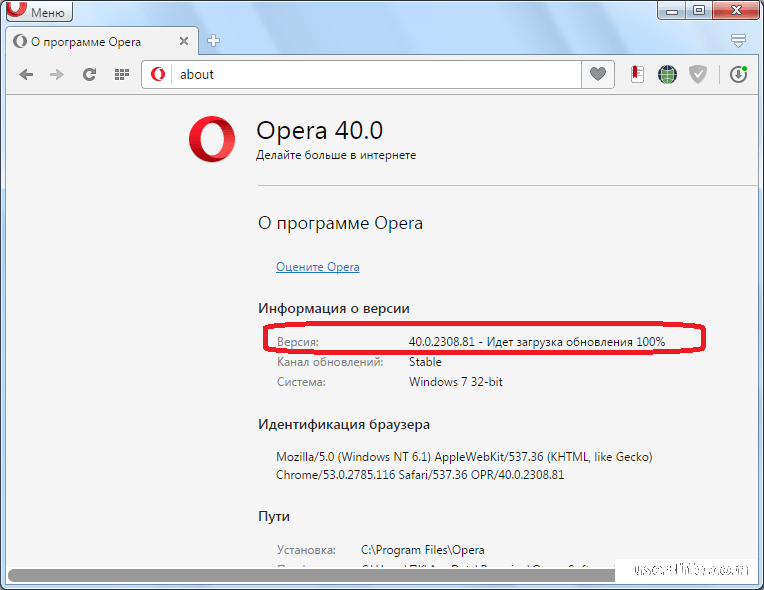Click the user agent line starting 'Chrome/53.0.2785.116'
The width and height of the screenshot is (764, 590).
click(420, 475)
